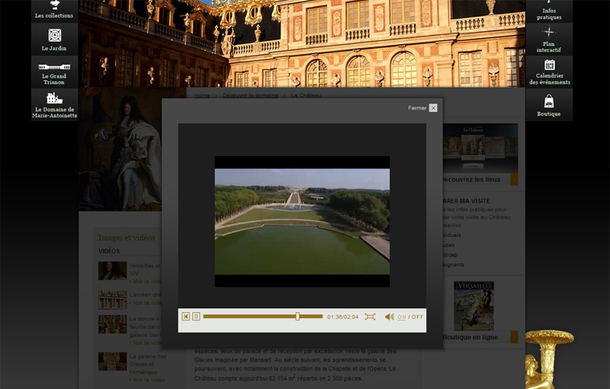Click the Le Château panorama preview
Viewport: 610px width, 389px height.
480,148
